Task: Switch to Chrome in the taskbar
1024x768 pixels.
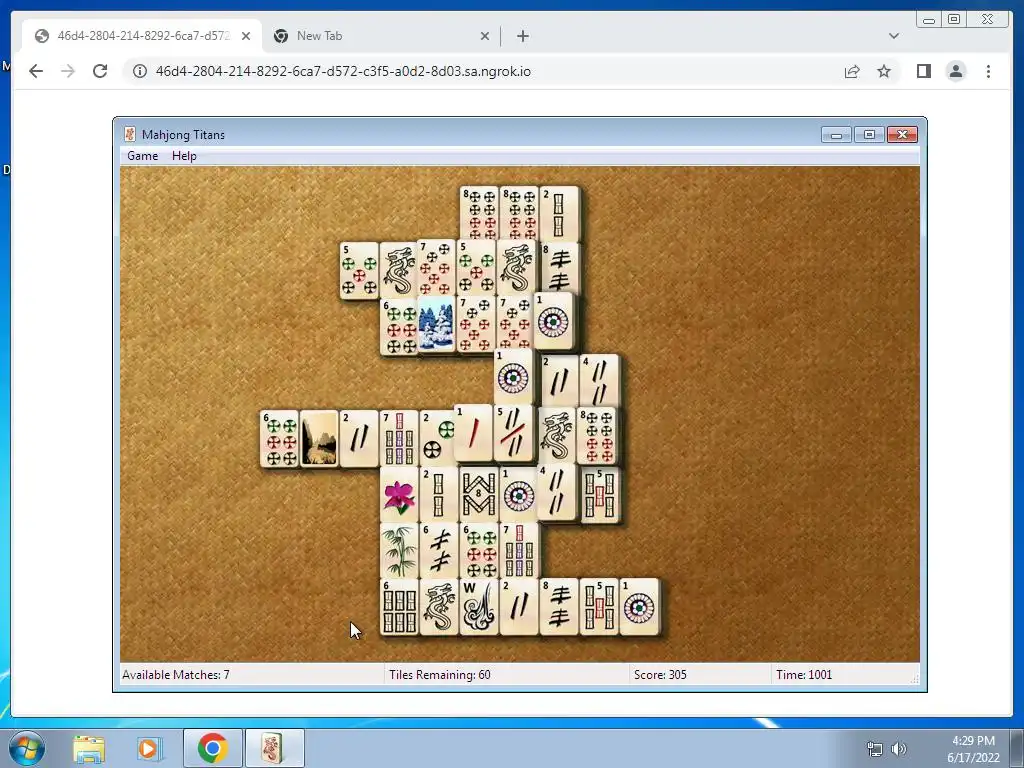Action: tap(212, 748)
